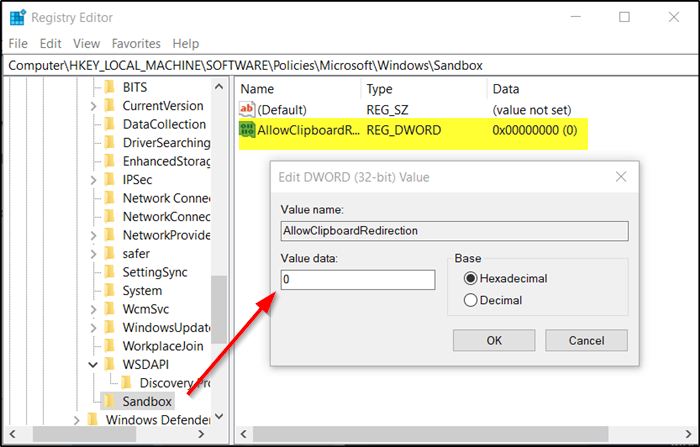Click the tree pane scroll up arrow

[x=219, y=87]
